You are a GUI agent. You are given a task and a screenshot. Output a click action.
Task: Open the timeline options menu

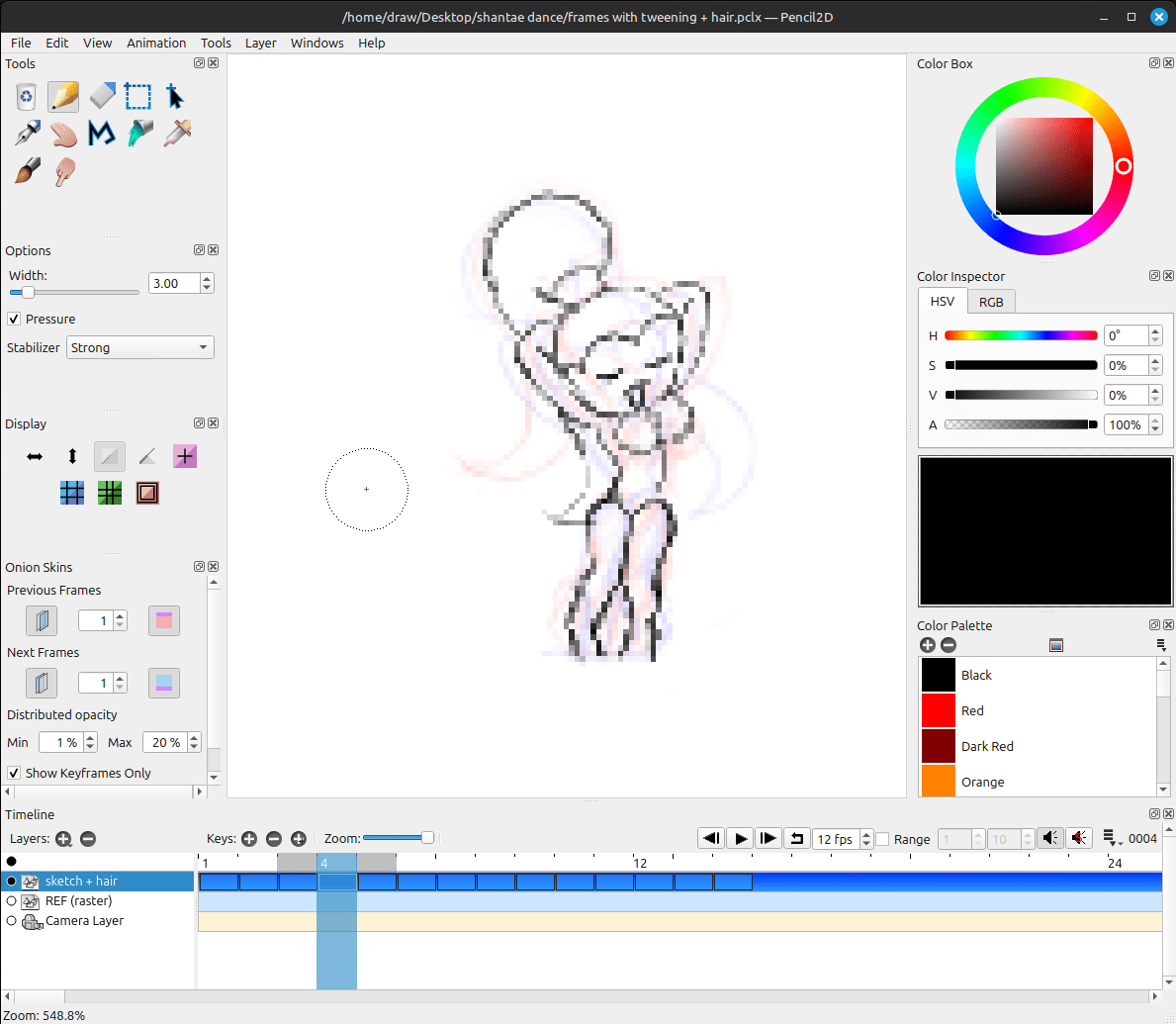[x=1111, y=838]
